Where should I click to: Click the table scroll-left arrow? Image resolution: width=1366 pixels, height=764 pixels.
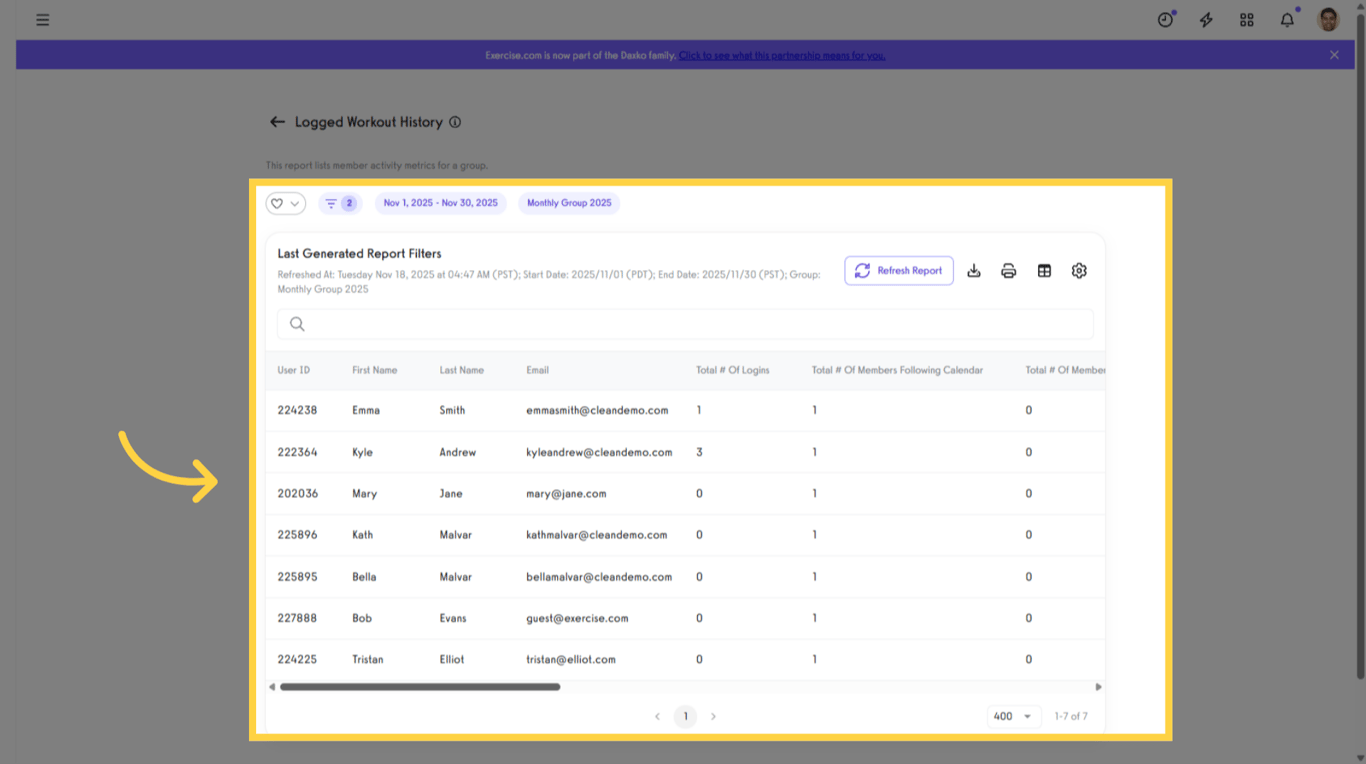(x=271, y=687)
